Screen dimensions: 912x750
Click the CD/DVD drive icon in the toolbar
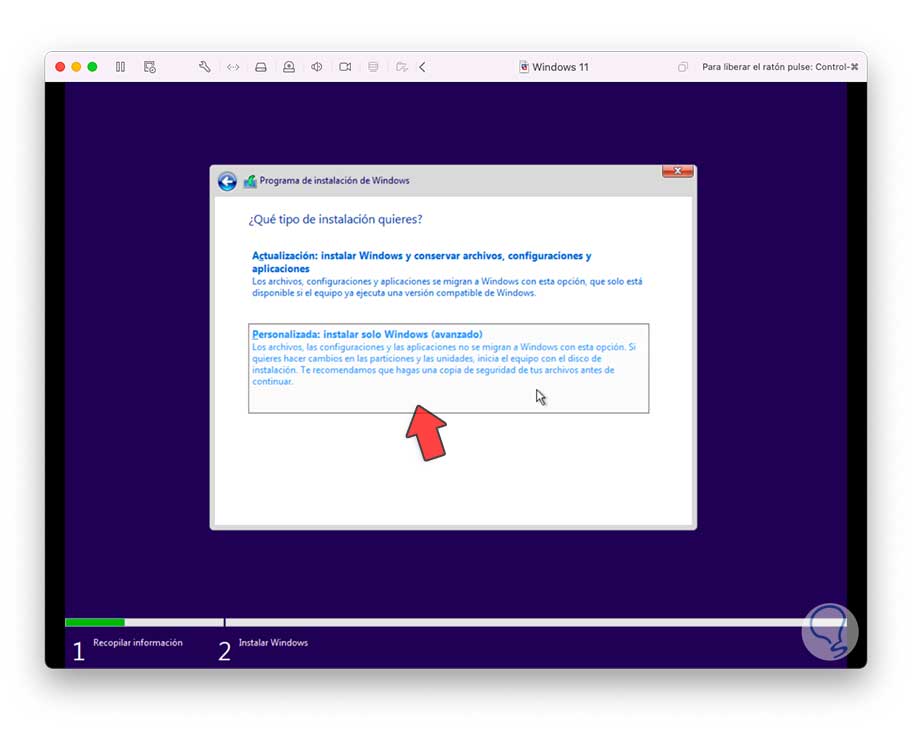click(x=288, y=67)
